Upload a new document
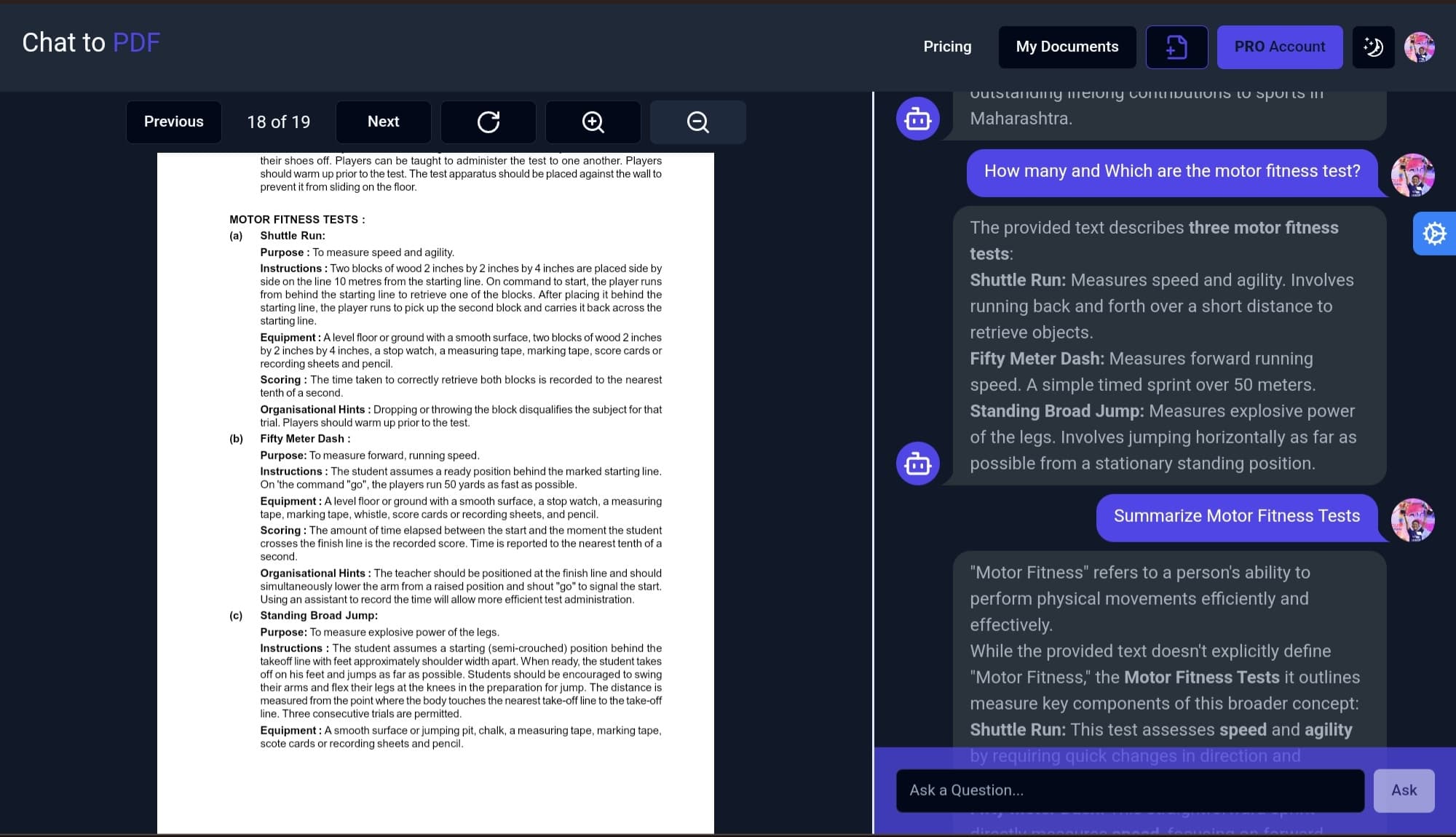The image size is (1456, 837). point(1176,47)
